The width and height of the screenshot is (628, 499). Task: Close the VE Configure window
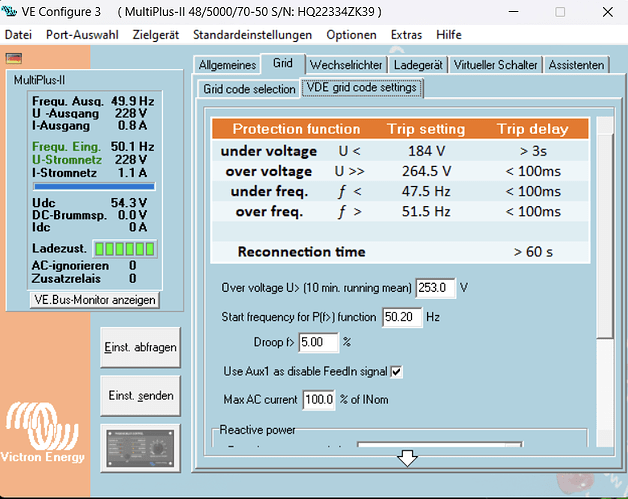[x=608, y=12]
